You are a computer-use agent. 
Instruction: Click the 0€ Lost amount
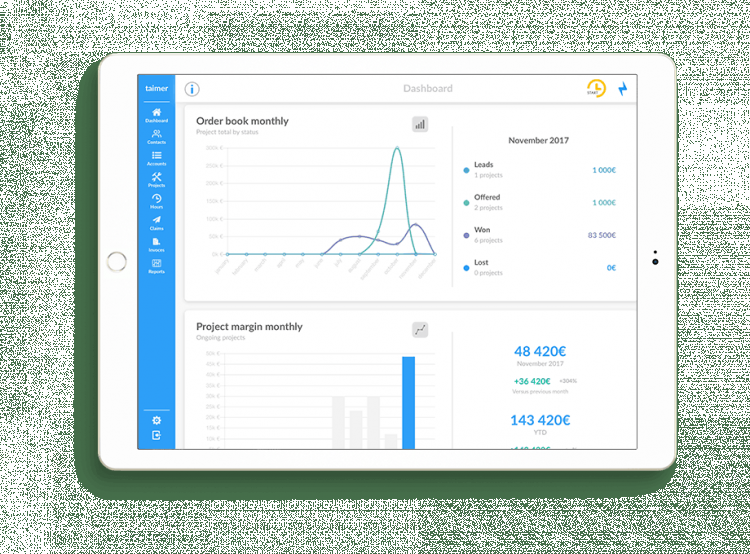611,267
